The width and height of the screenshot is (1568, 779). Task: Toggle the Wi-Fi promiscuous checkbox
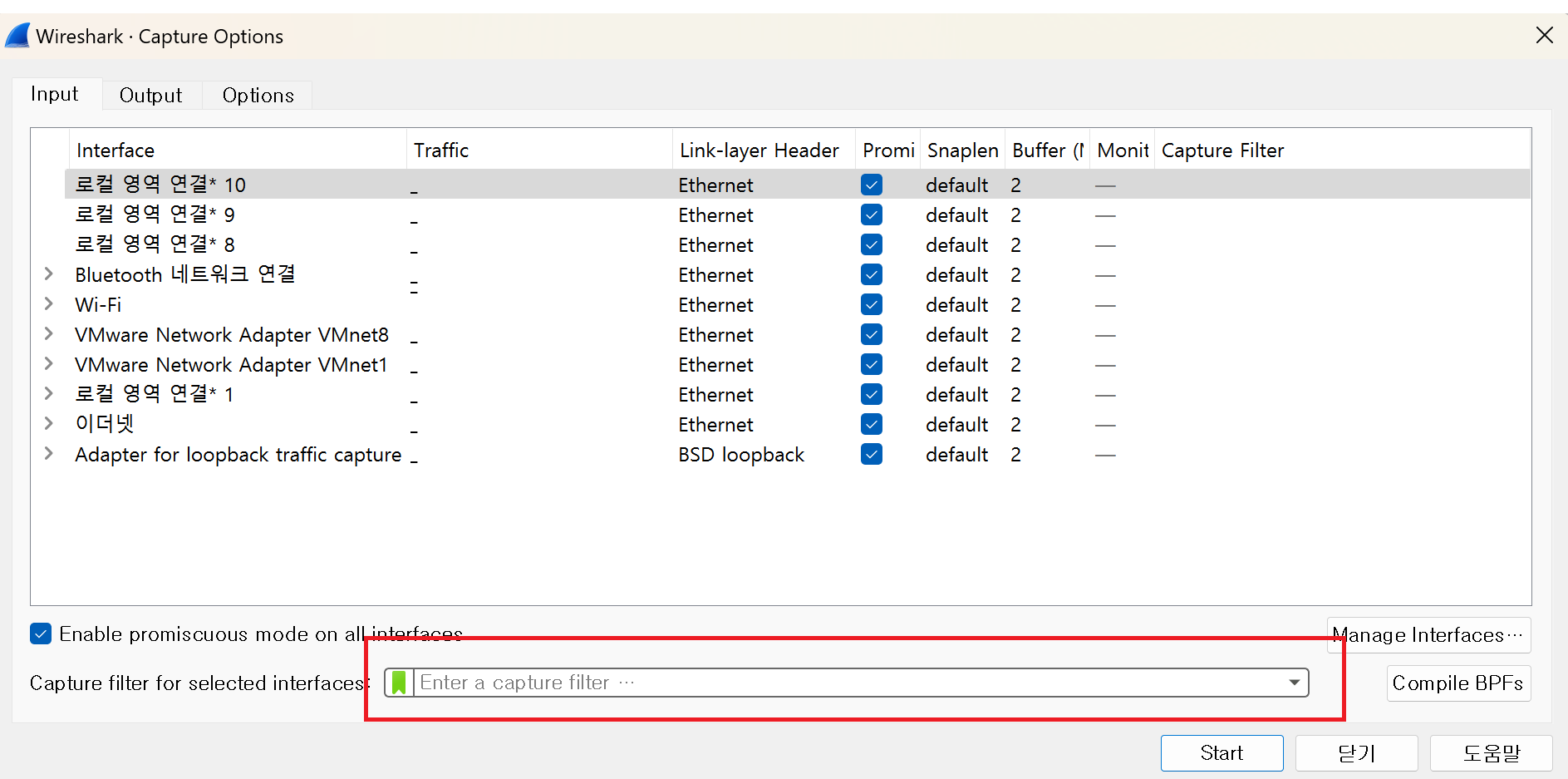tap(872, 304)
